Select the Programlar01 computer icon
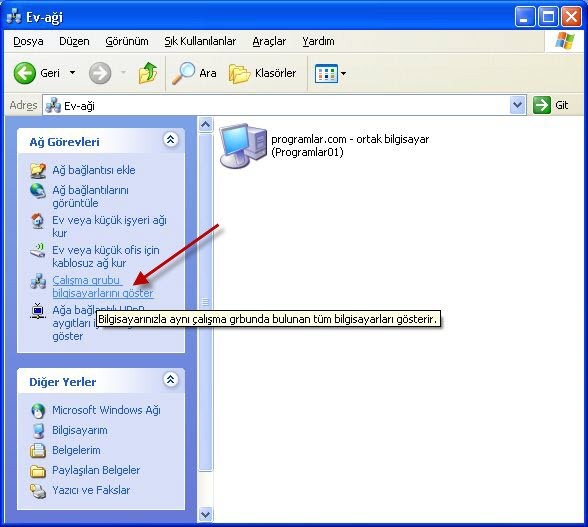This screenshot has height=527, width=588. click(243, 146)
